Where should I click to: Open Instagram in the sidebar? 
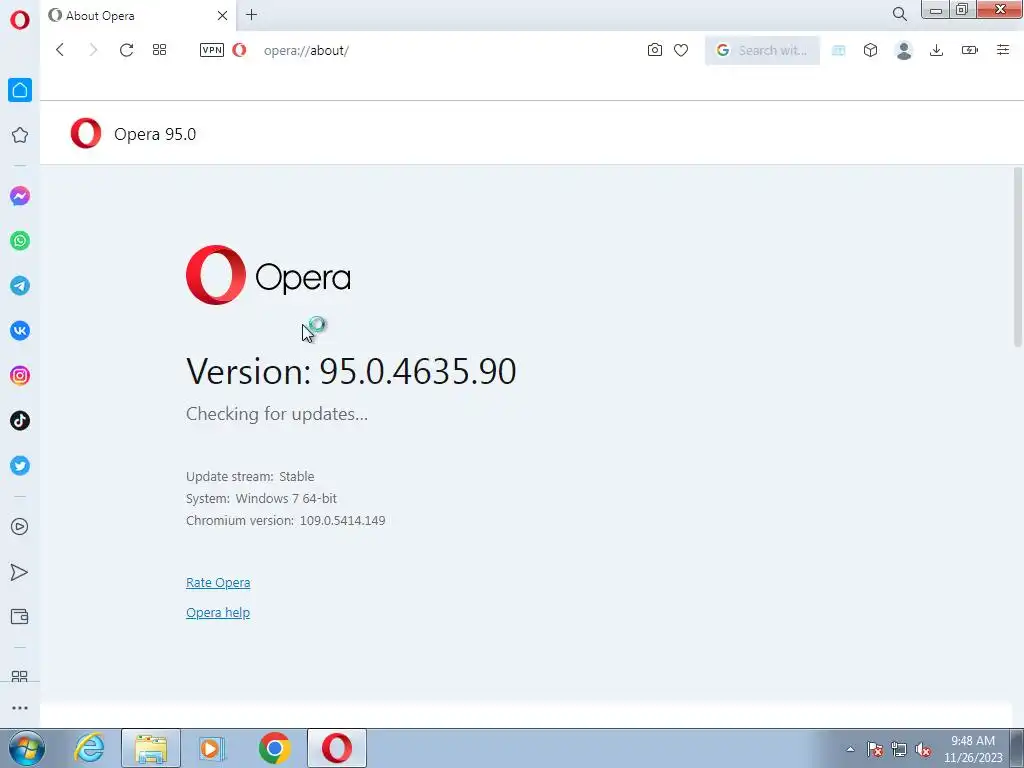tap(20, 376)
